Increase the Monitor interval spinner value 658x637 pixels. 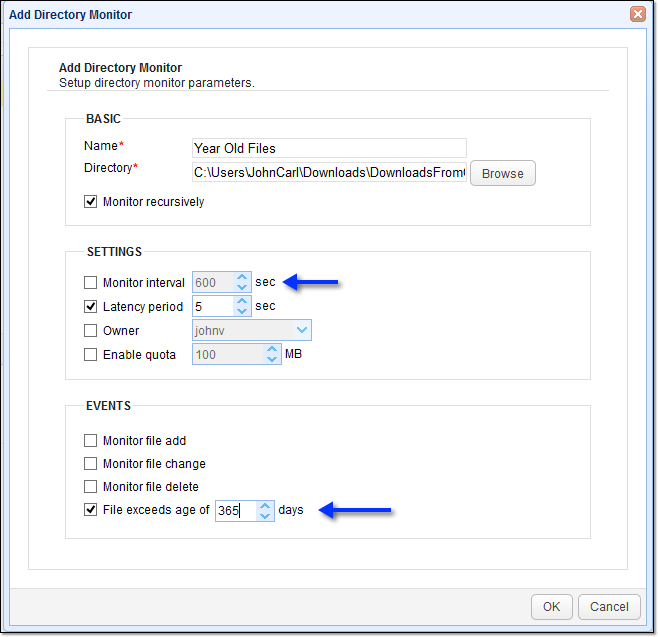(241, 278)
